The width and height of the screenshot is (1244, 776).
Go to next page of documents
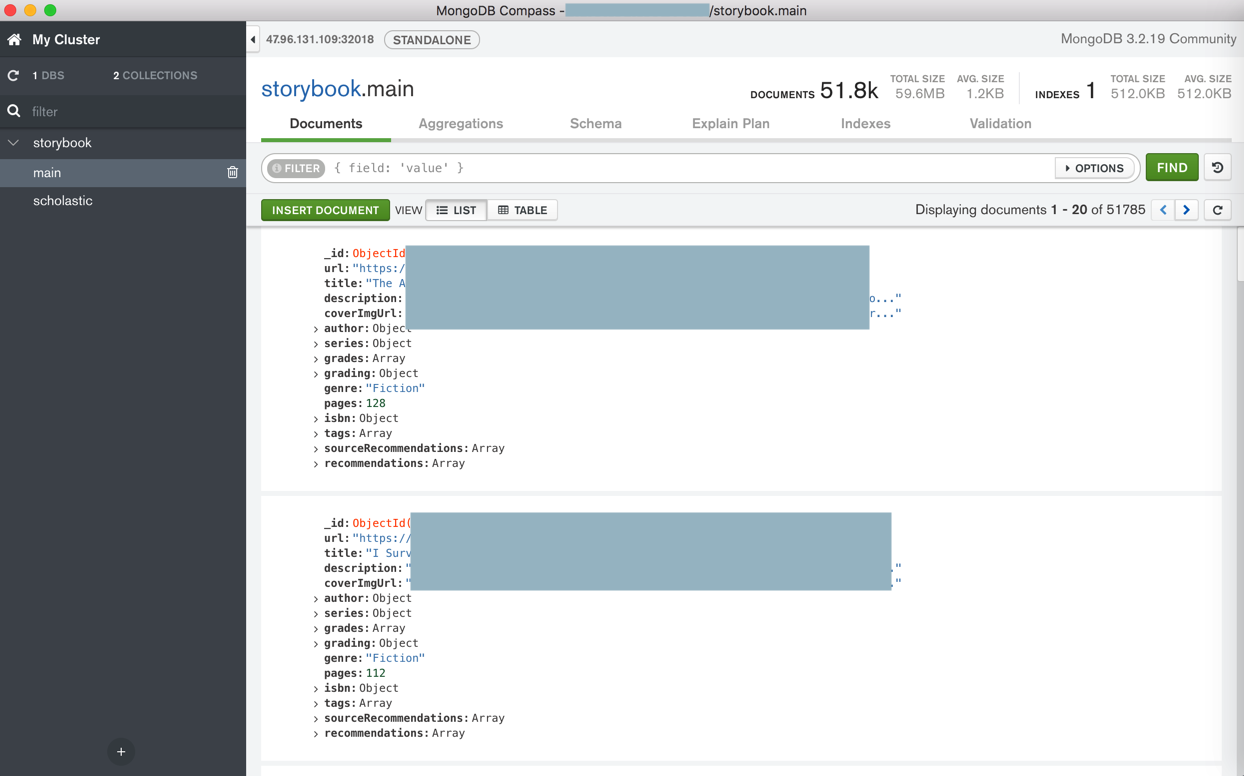coord(1187,210)
